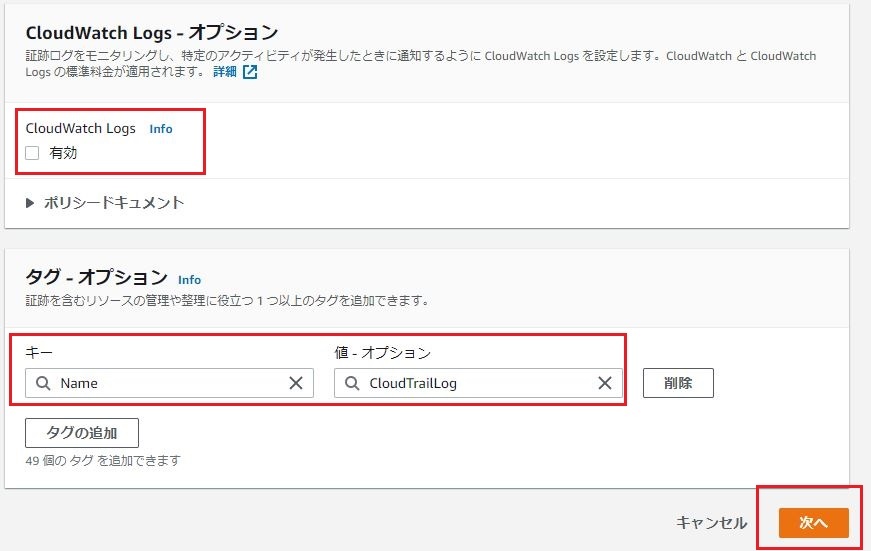
Task: Click the Name tag key input field
Action: tap(169, 383)
